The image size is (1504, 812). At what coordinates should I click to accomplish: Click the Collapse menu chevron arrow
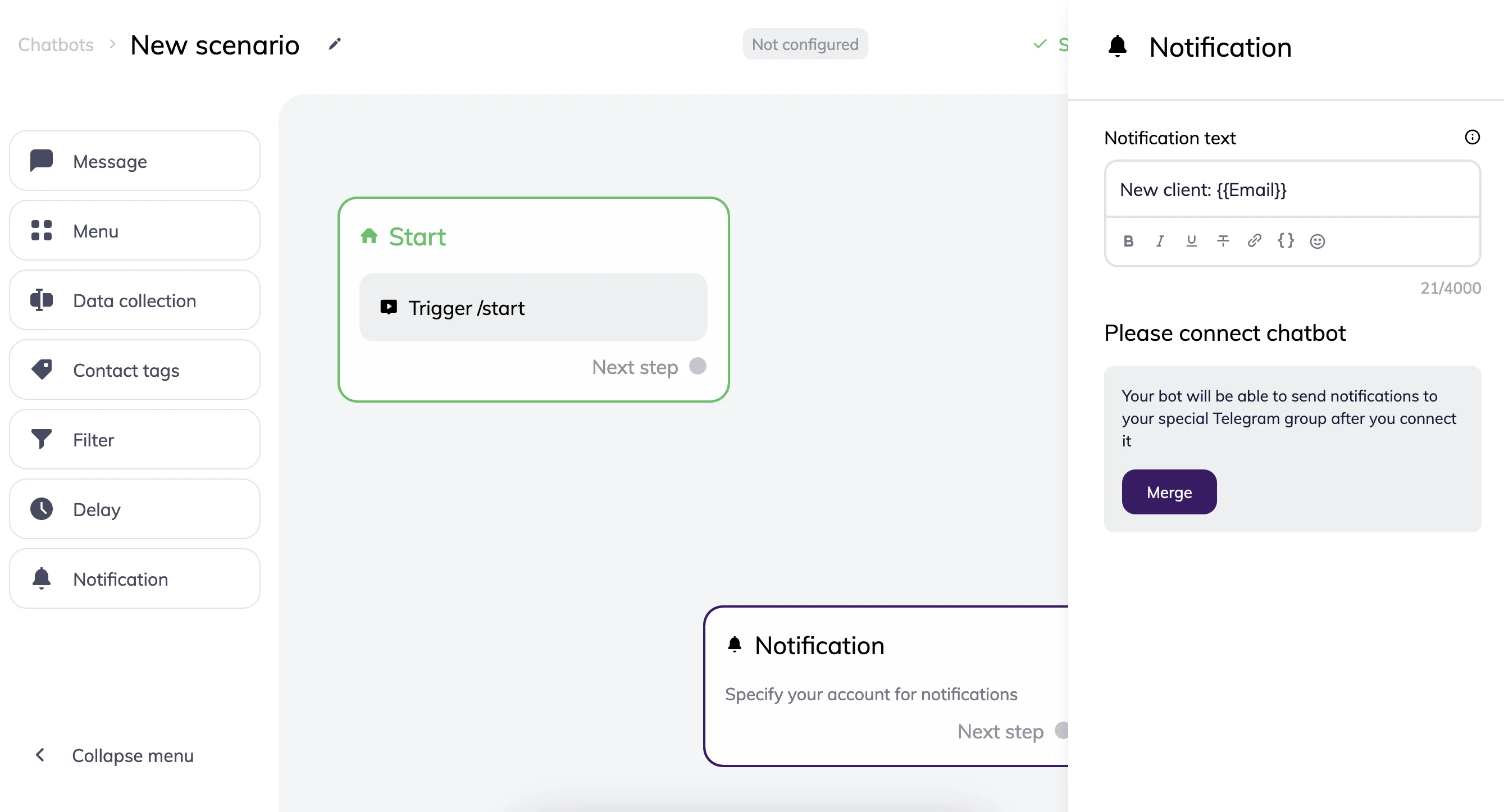[x=40, y=755]
